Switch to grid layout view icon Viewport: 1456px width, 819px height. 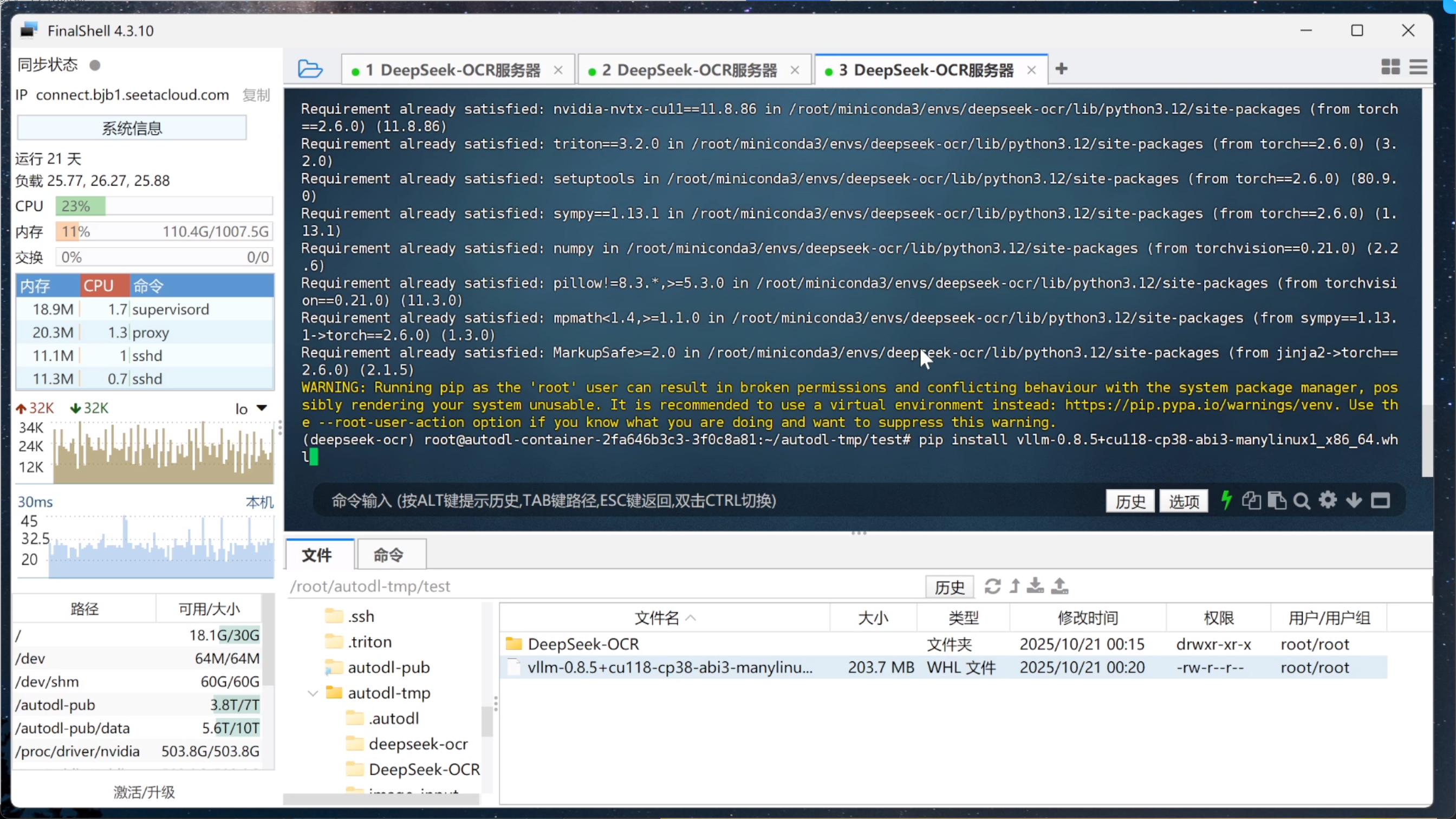pos(1390,67)
